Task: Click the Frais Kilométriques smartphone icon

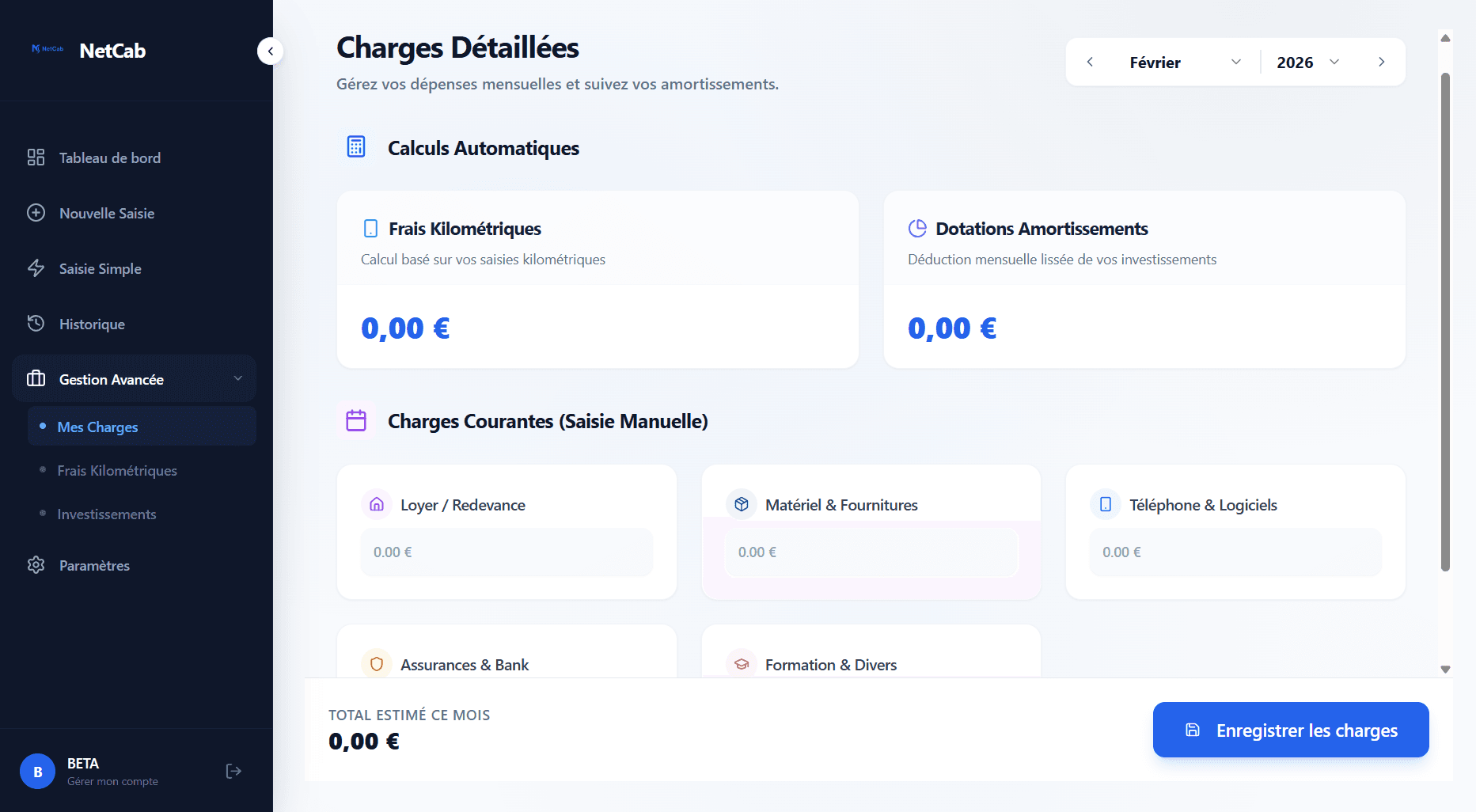Action: 370,228
